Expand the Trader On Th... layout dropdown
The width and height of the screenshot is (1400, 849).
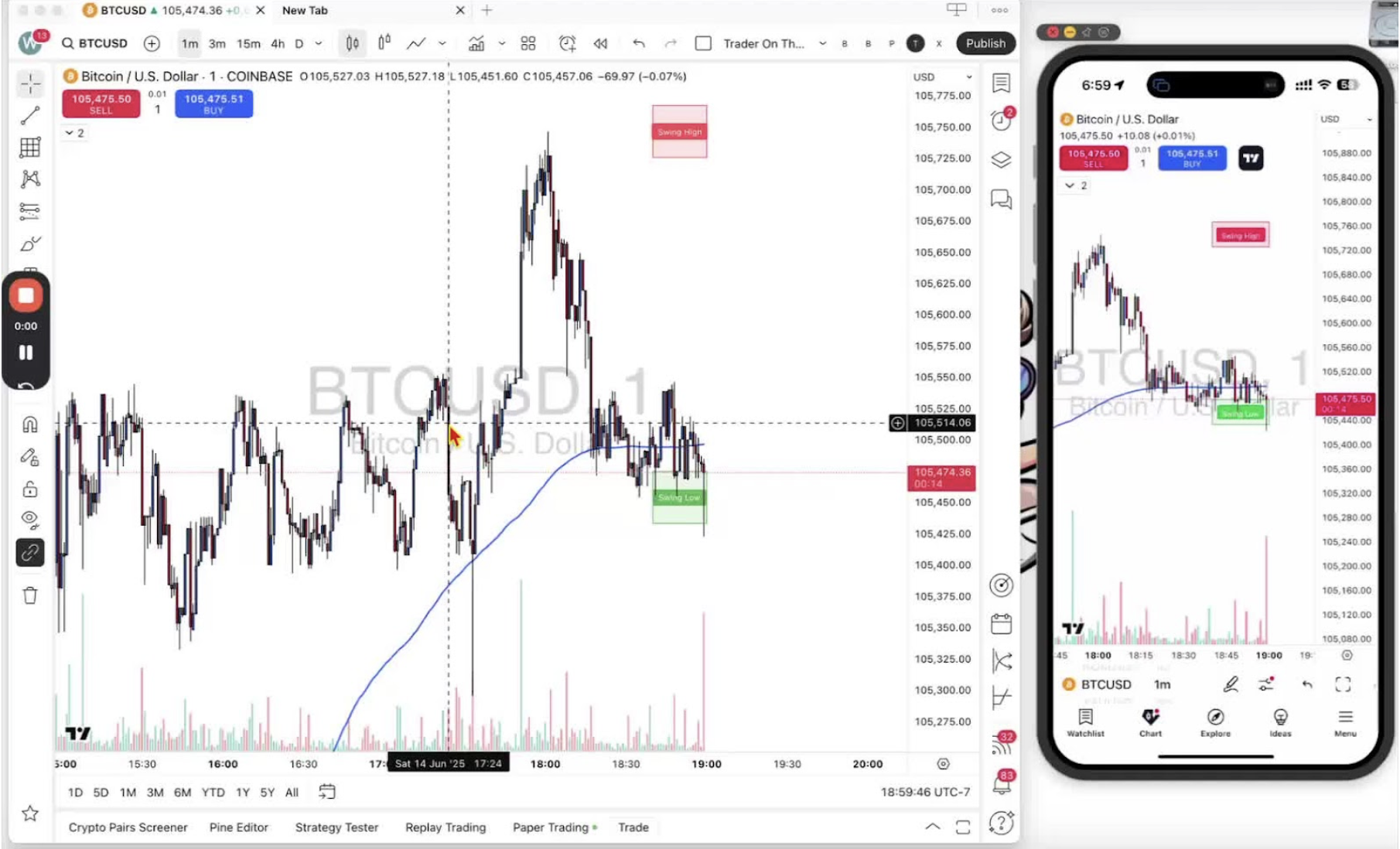(822, 43)
